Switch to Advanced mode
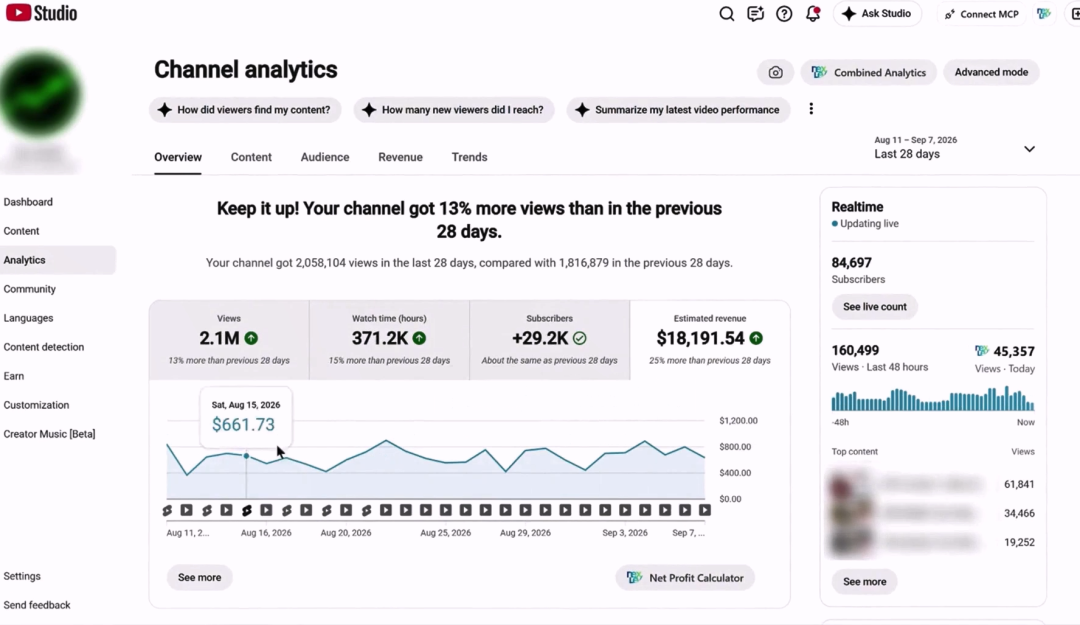1080x625 pixels. tap(991, 72)
